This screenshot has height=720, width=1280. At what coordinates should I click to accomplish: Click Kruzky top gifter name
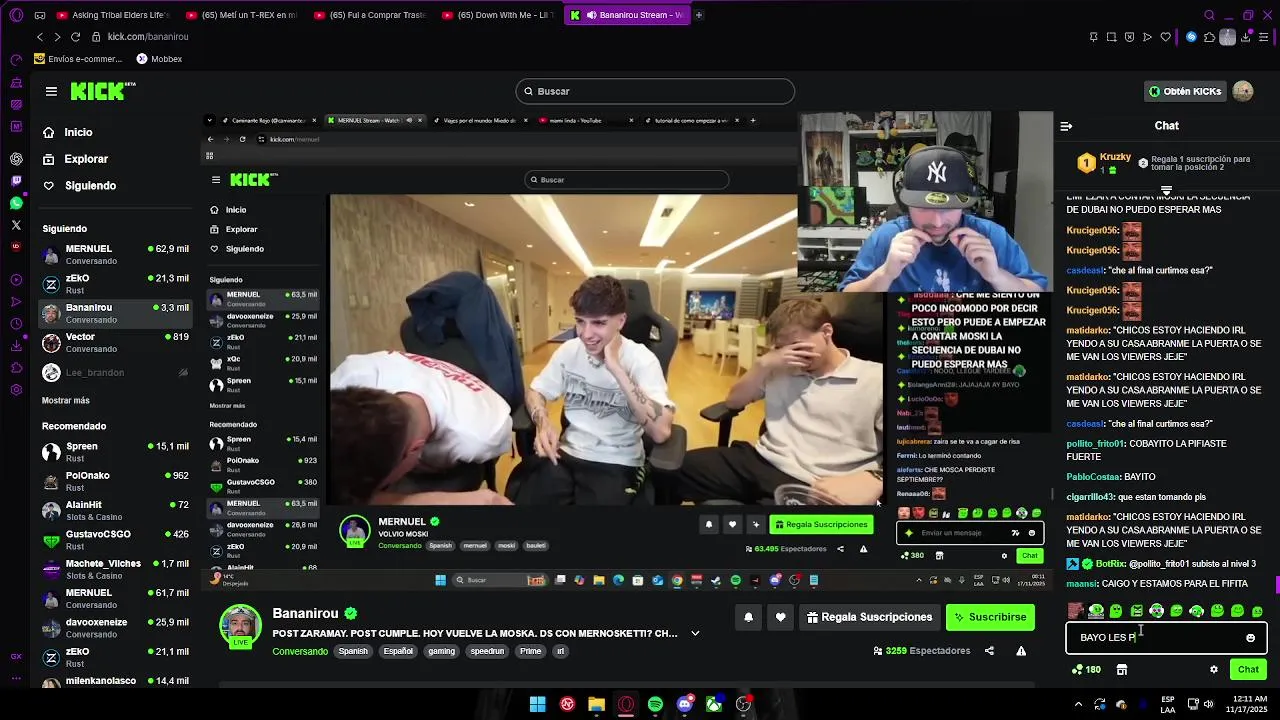pos(1115,157)
